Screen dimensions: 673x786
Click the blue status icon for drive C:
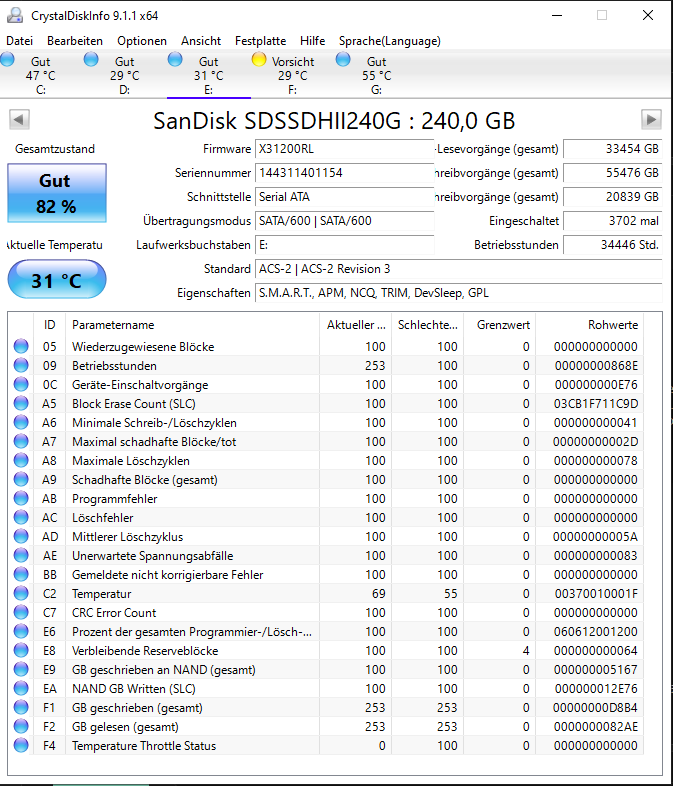[x=7, y=60]
